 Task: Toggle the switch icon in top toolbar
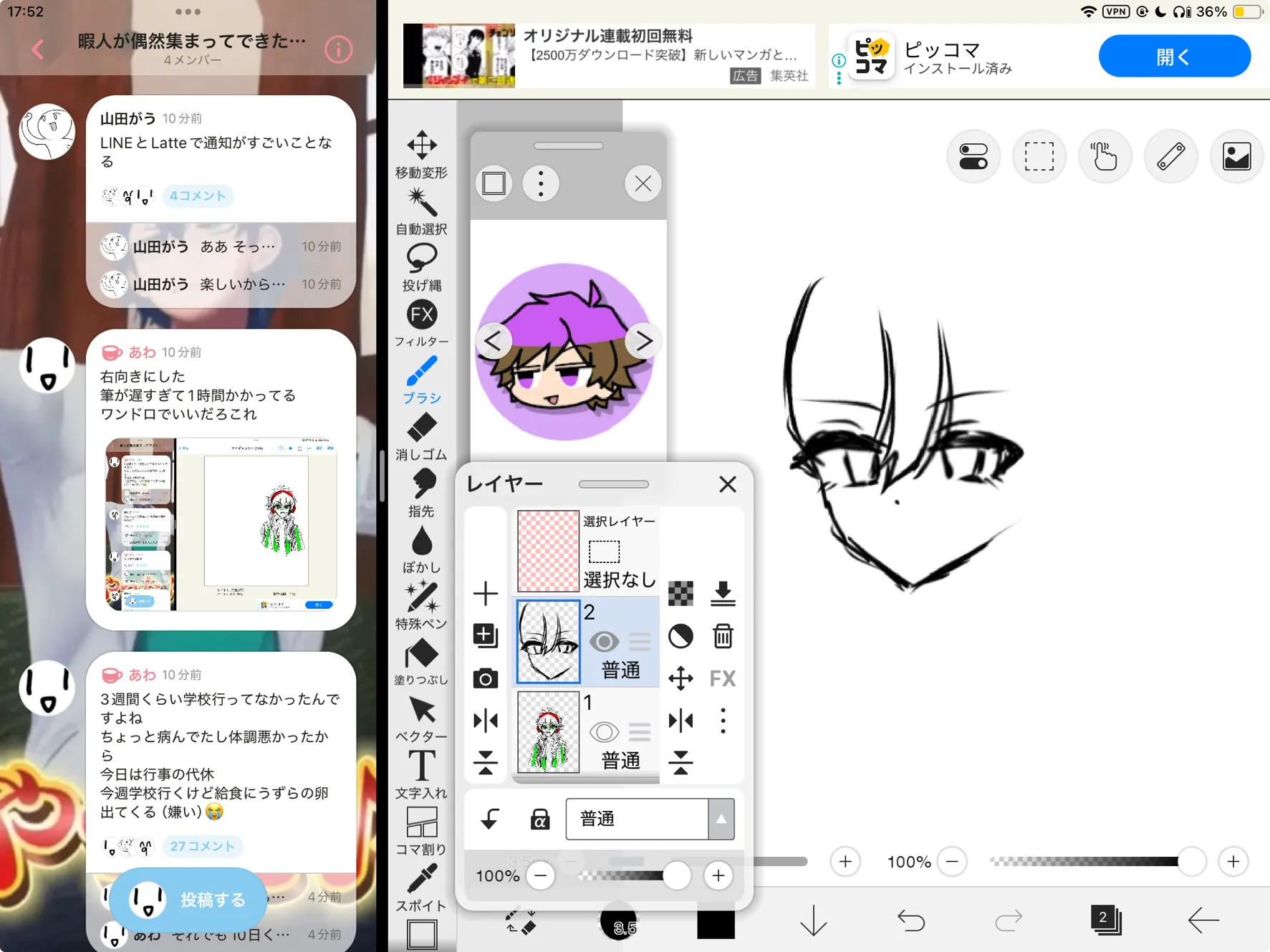tap(973, 156)
